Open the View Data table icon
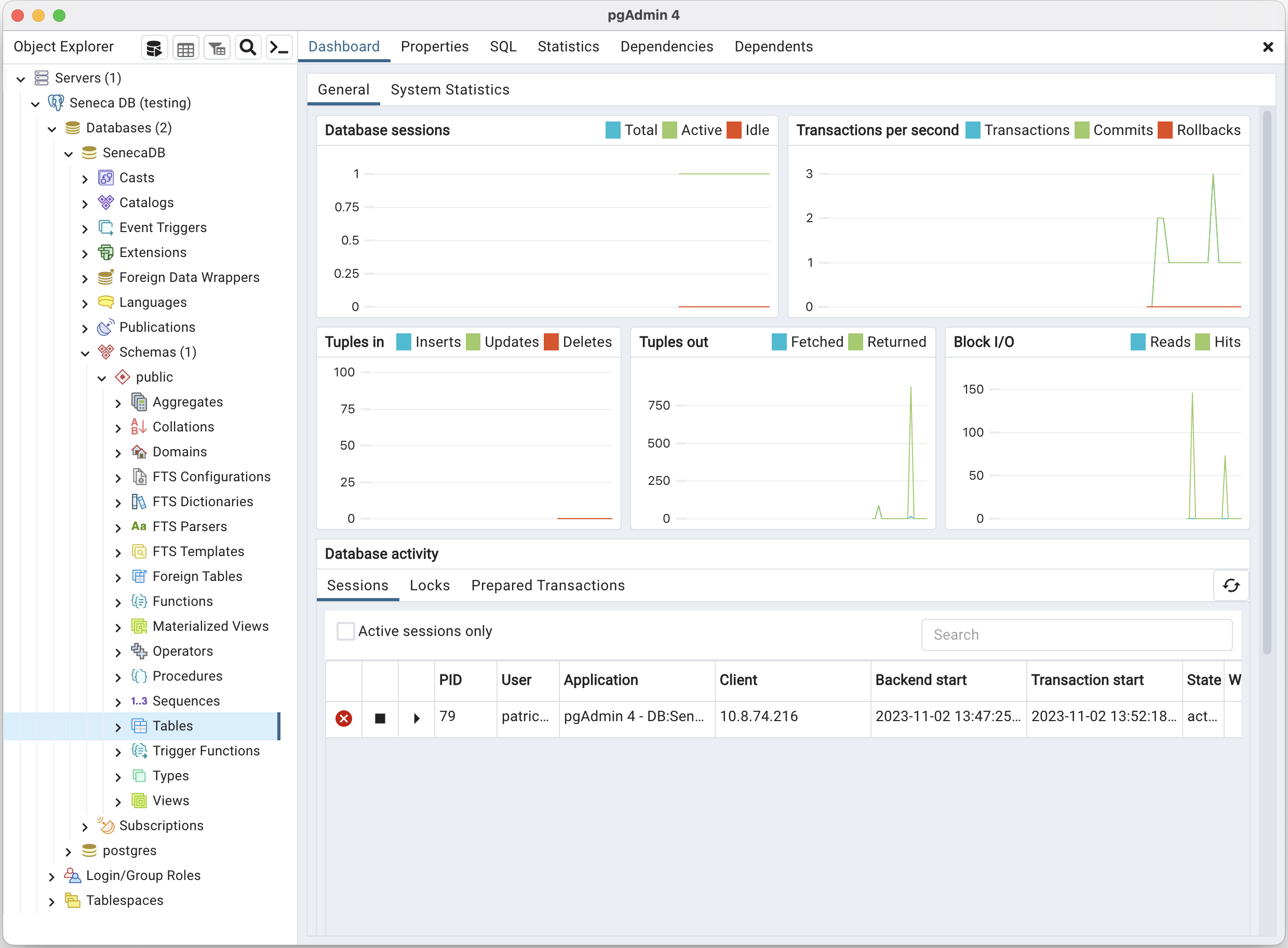Viewport: 1288px width, 948px height. coord(185,48)
